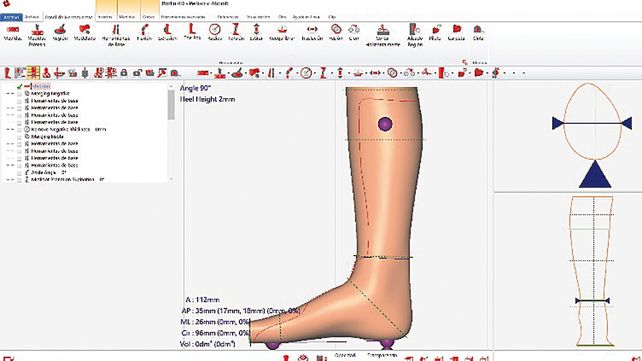Image resolution: width=642 pixels, height=361 pixels.
Task: Select the Ankle Angle 0° row label in the tree
Action: 48,172
